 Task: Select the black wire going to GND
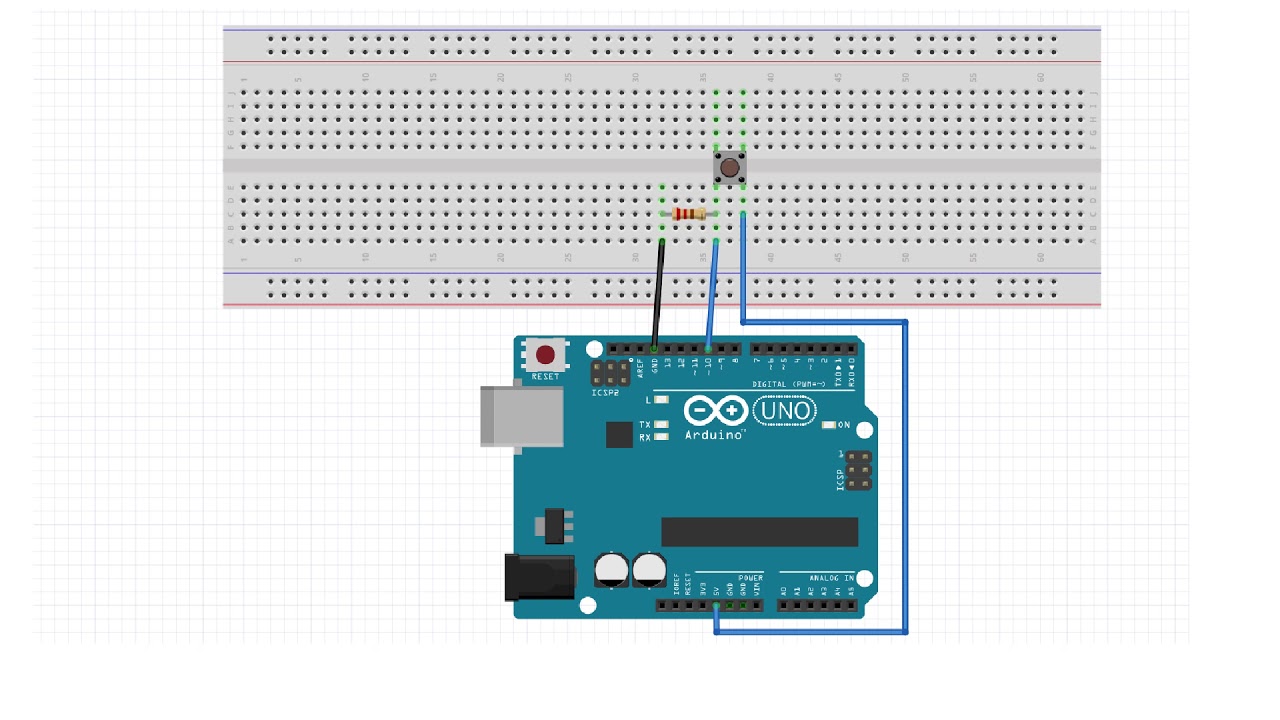[659, 294]
